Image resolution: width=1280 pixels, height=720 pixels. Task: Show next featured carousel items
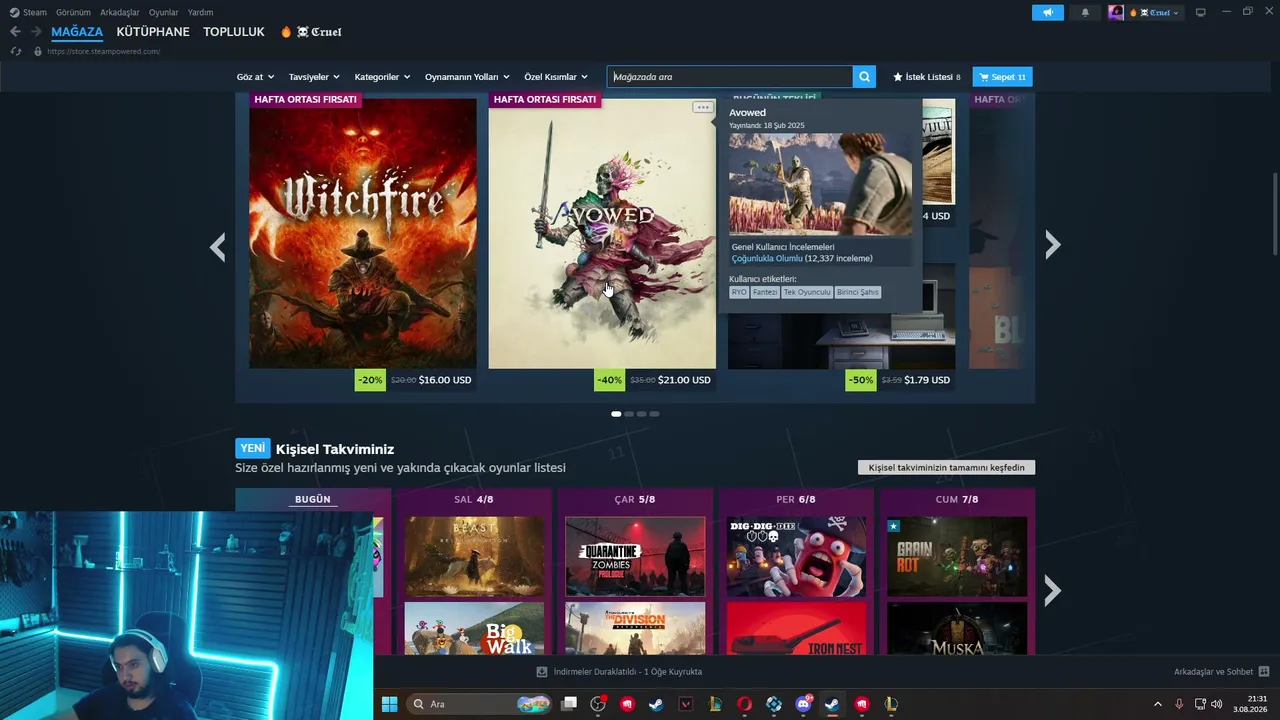coord(1052,245)
